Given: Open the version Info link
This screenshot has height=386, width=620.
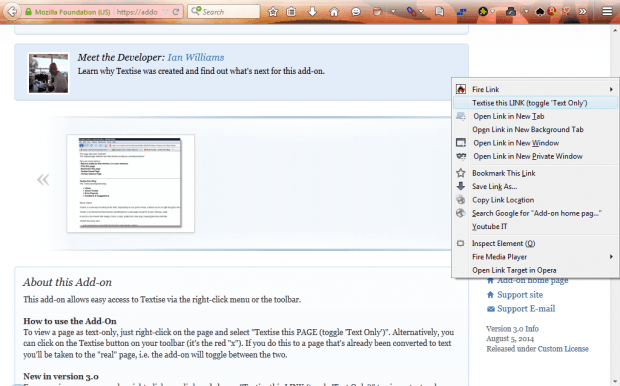Looking at the screenshot, I should [x=532, y=329].
